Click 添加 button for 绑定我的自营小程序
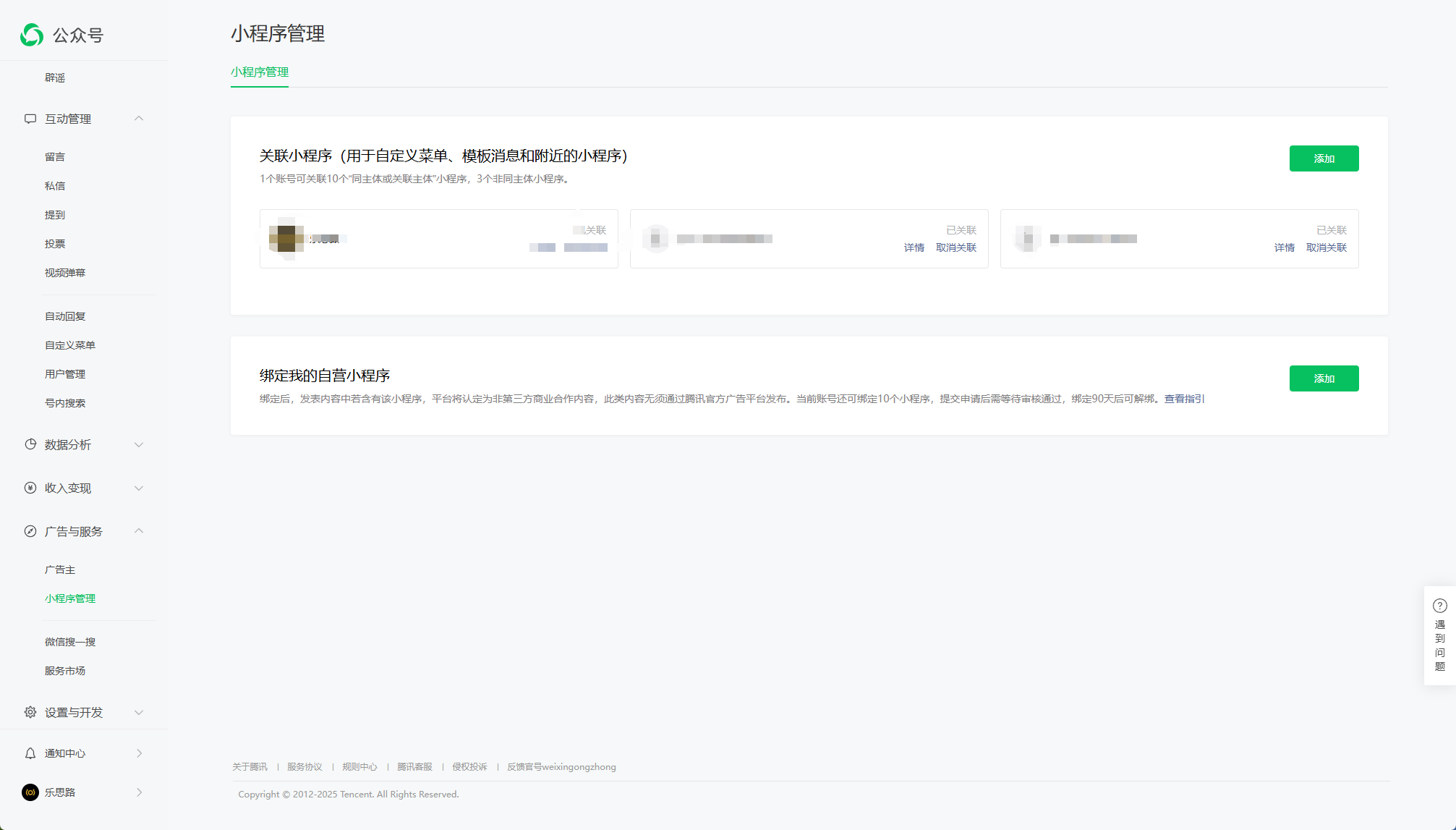 pyautogui.click(x=1324, y=378)
